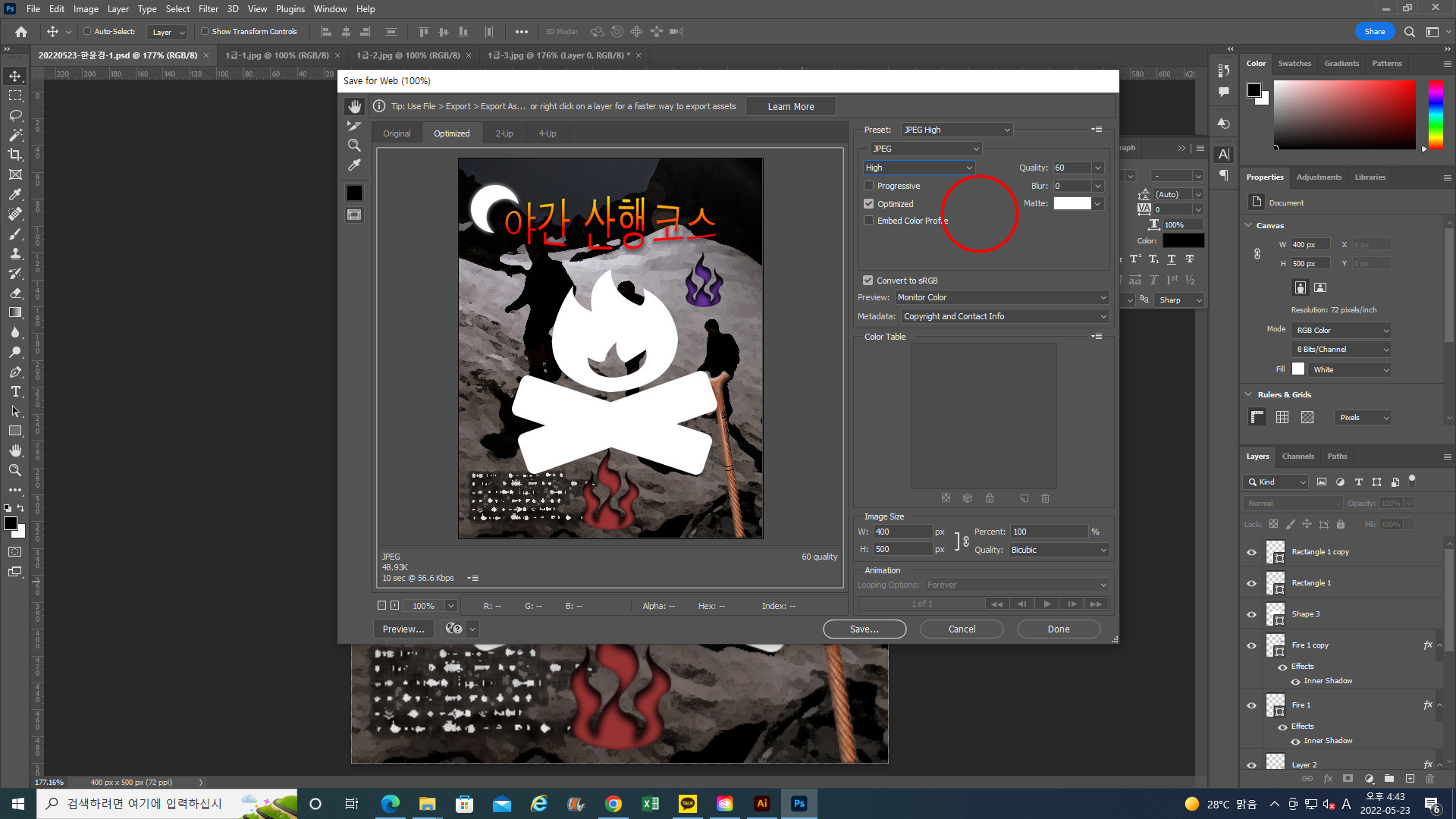This screenshot has height=819, width=1456.
Task: Click the white Matte color swatch
Action: [1072, 203]
